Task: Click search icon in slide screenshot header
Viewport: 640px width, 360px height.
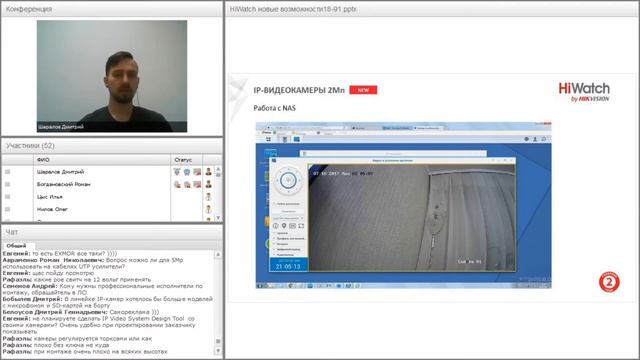Action: [544, 139]
